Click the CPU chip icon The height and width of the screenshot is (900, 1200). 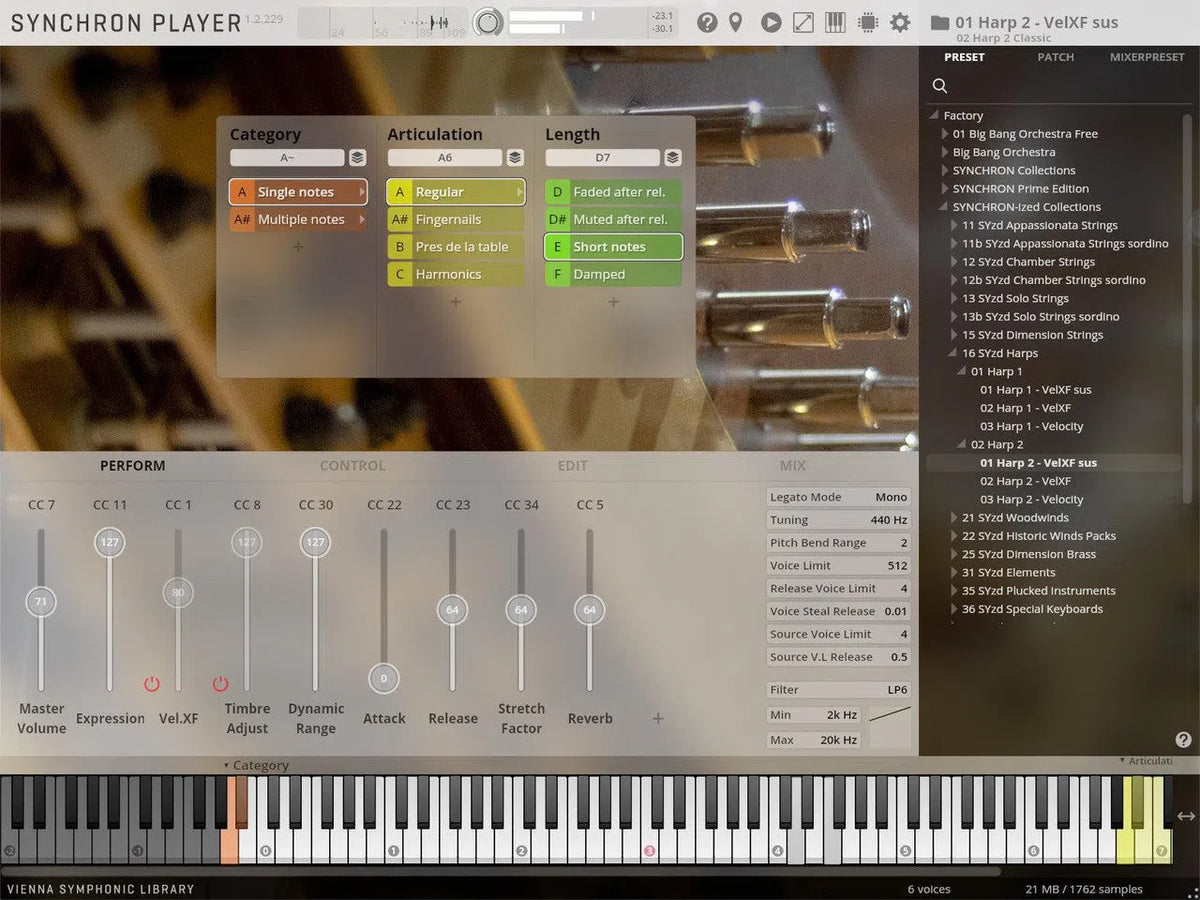867,22
